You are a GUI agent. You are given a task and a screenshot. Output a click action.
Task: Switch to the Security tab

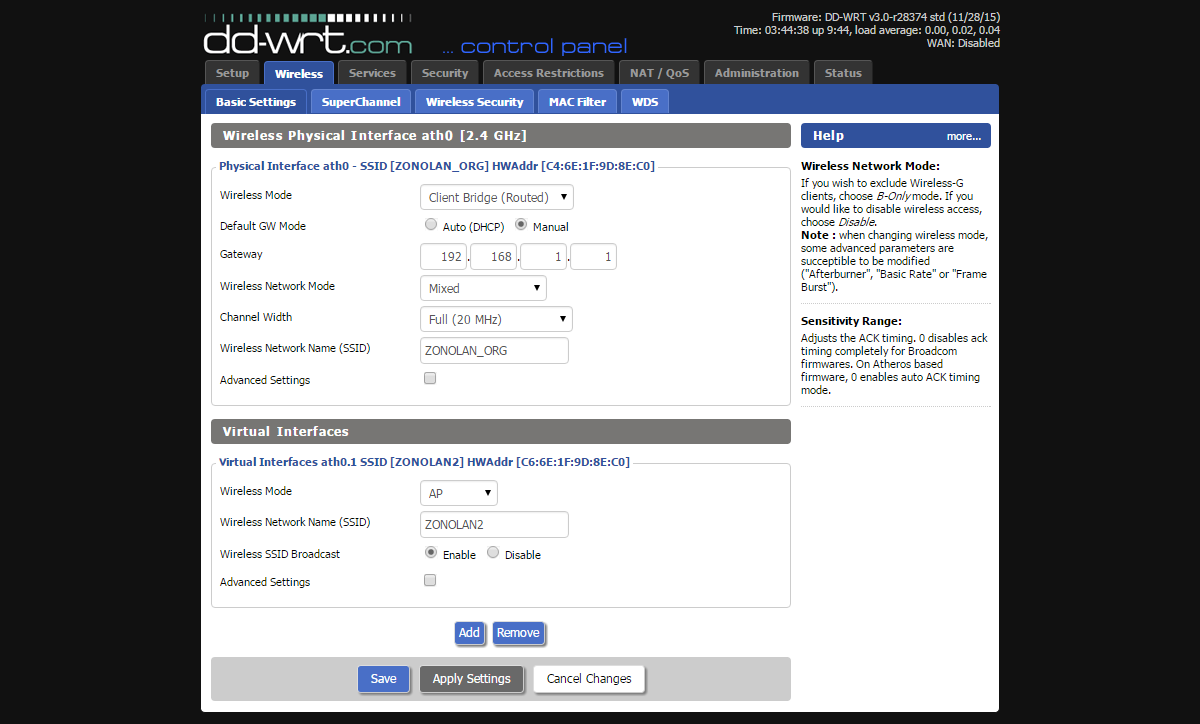(x=445, y=73)
